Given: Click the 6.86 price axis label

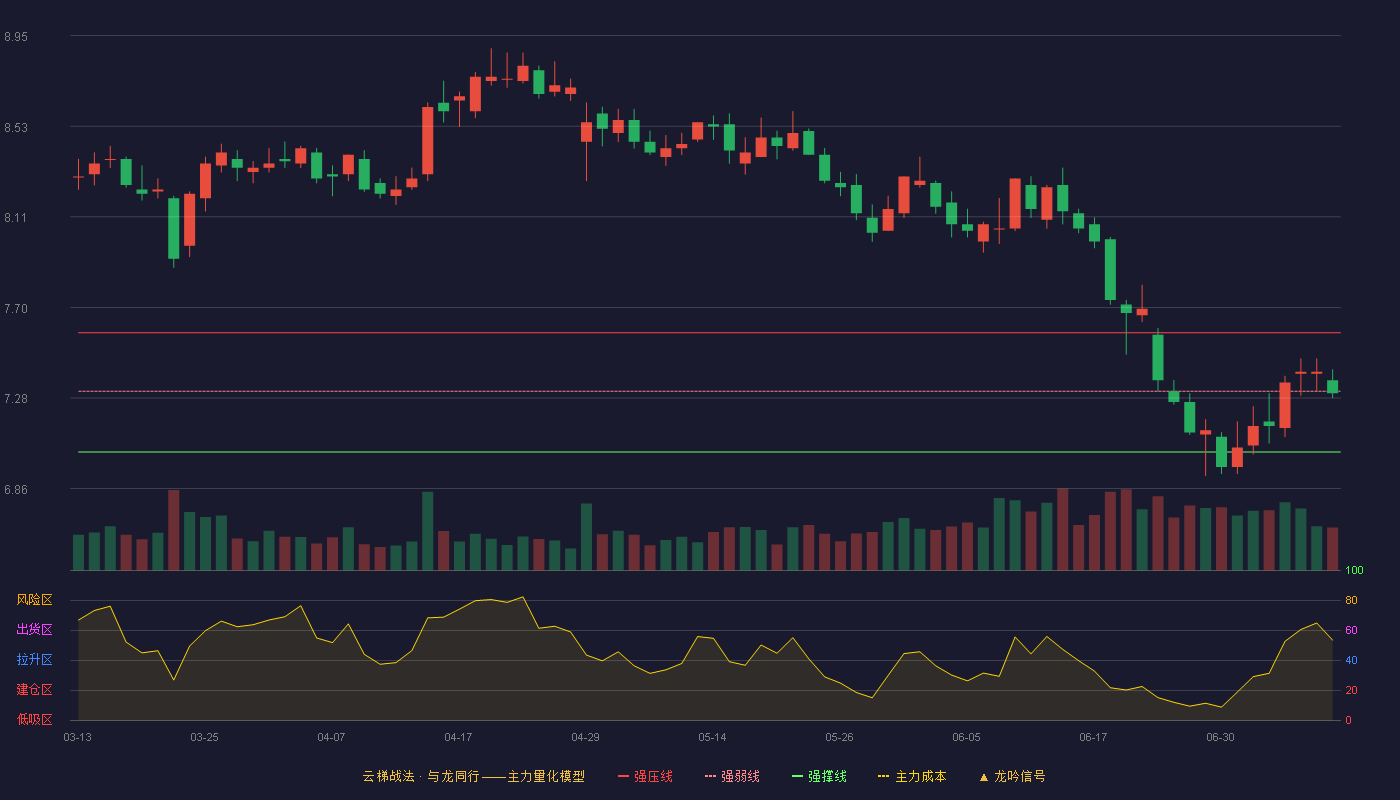Looking at the screenshot, I should coord(16,490).
